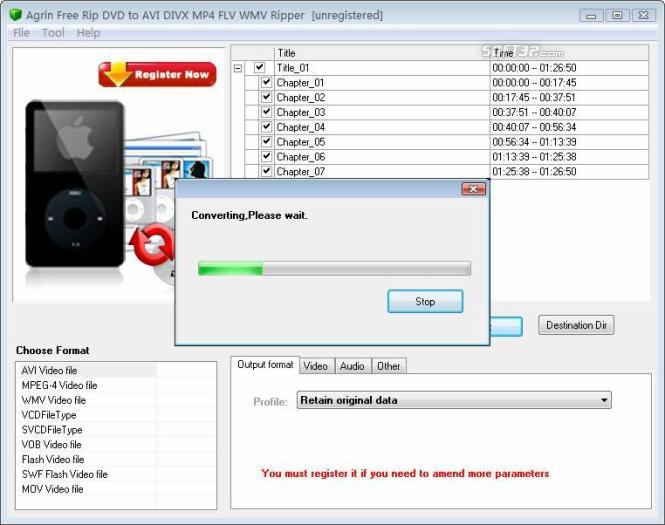Viewport: 665px width, 525px height.
Task: Click the Register Now banner button
Action: [x=157, y=74]
